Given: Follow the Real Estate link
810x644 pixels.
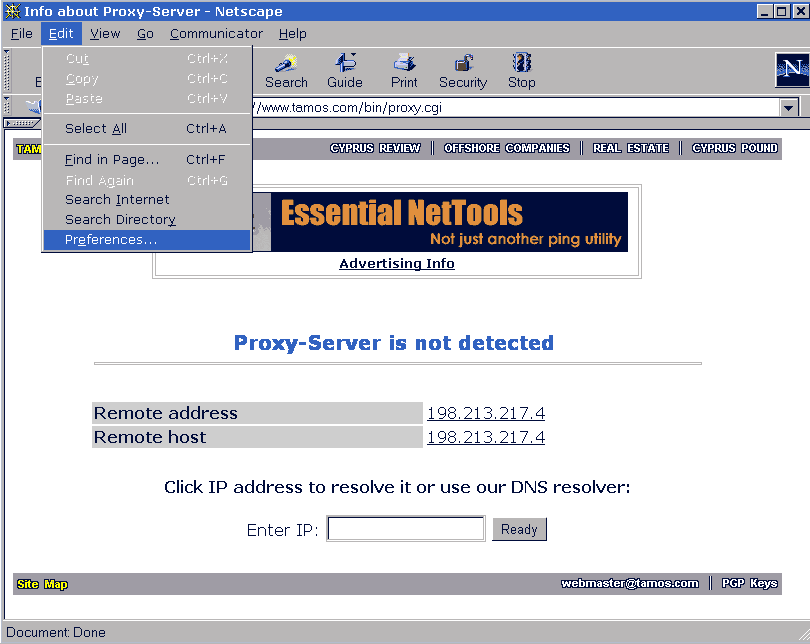Looking at the screenshot, I should (631, 148).
